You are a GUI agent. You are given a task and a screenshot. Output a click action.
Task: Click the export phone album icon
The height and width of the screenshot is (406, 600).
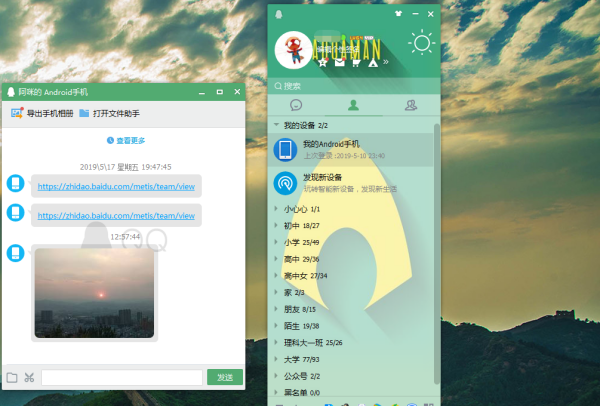[17, 113]
